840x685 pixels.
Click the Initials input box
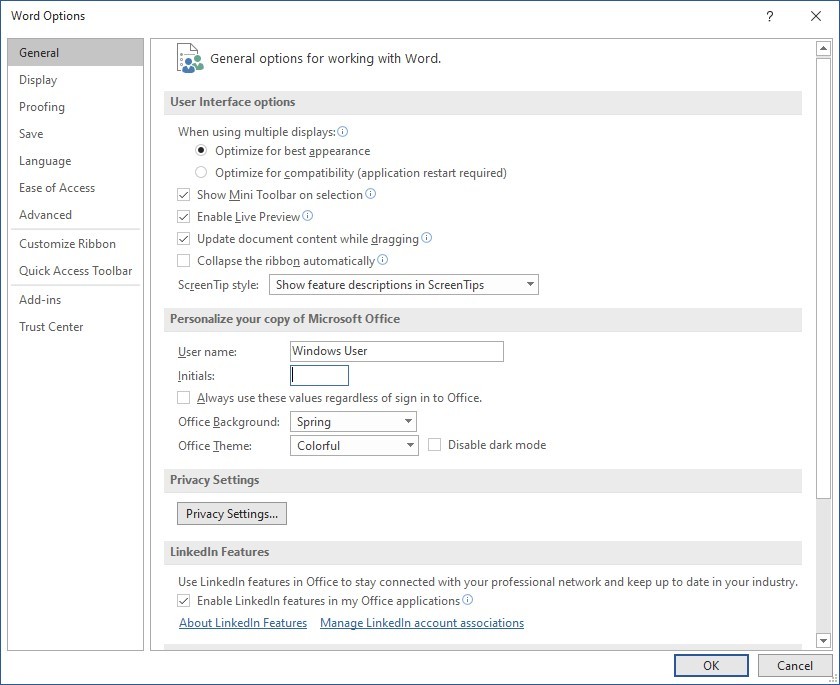click(x=319, y=375)
